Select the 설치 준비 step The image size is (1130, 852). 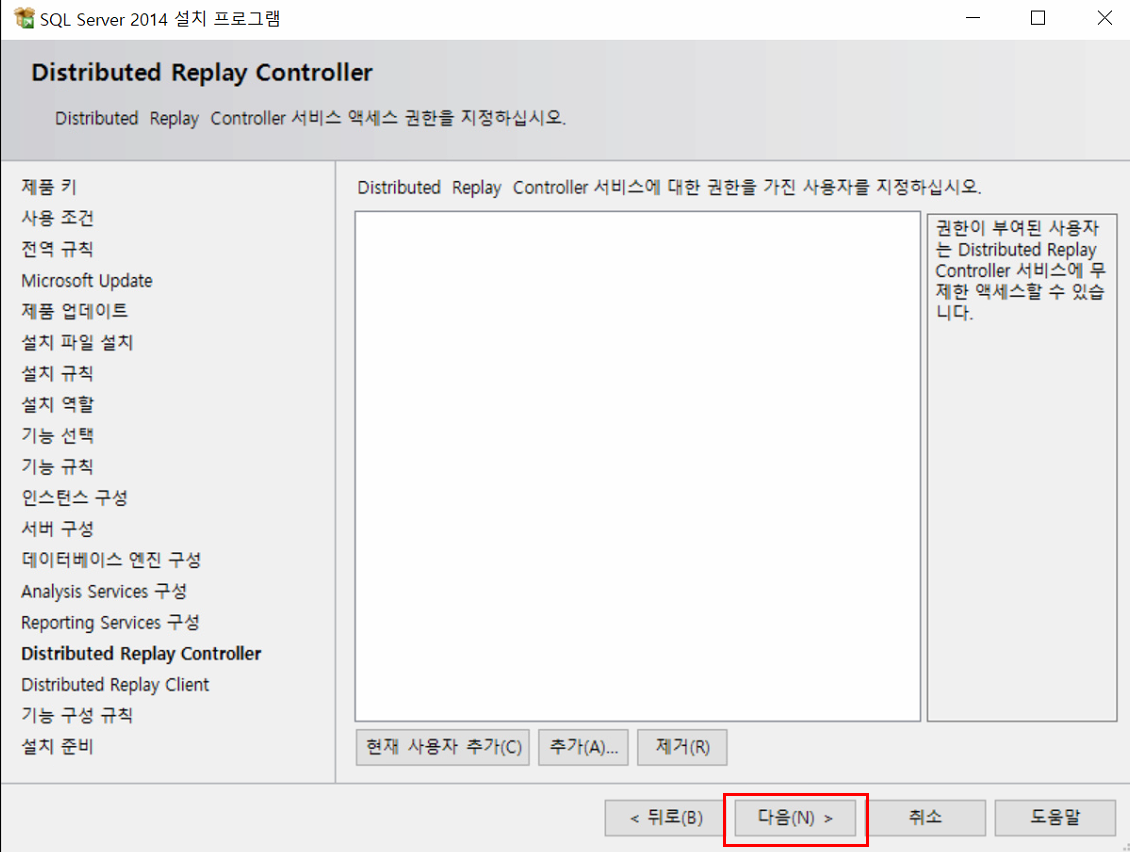click(x=58, y=746)
